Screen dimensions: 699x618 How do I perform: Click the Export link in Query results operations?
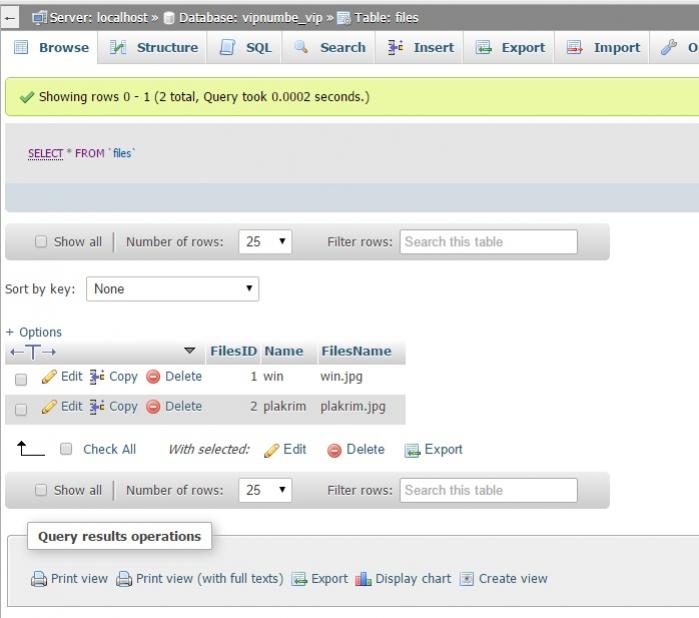coord(329,579)
